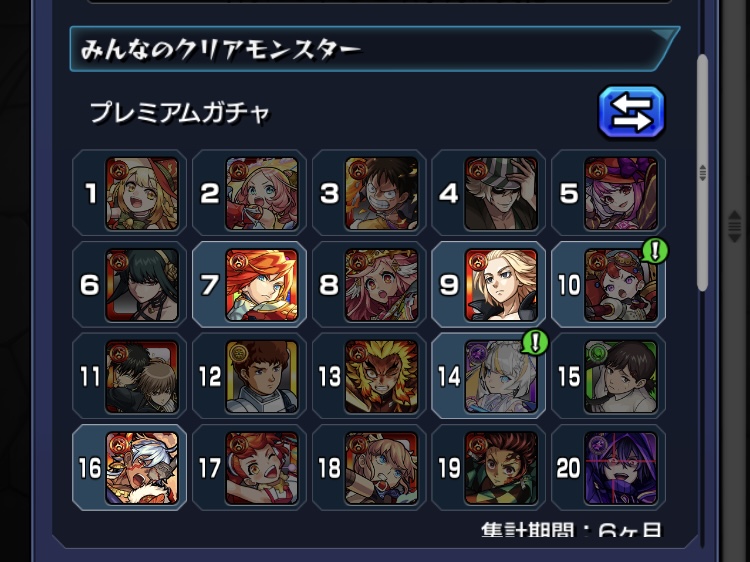Click green exclamation badge on rank 10
This screenshot has height=562, width=750.
[x=655, y=251]
